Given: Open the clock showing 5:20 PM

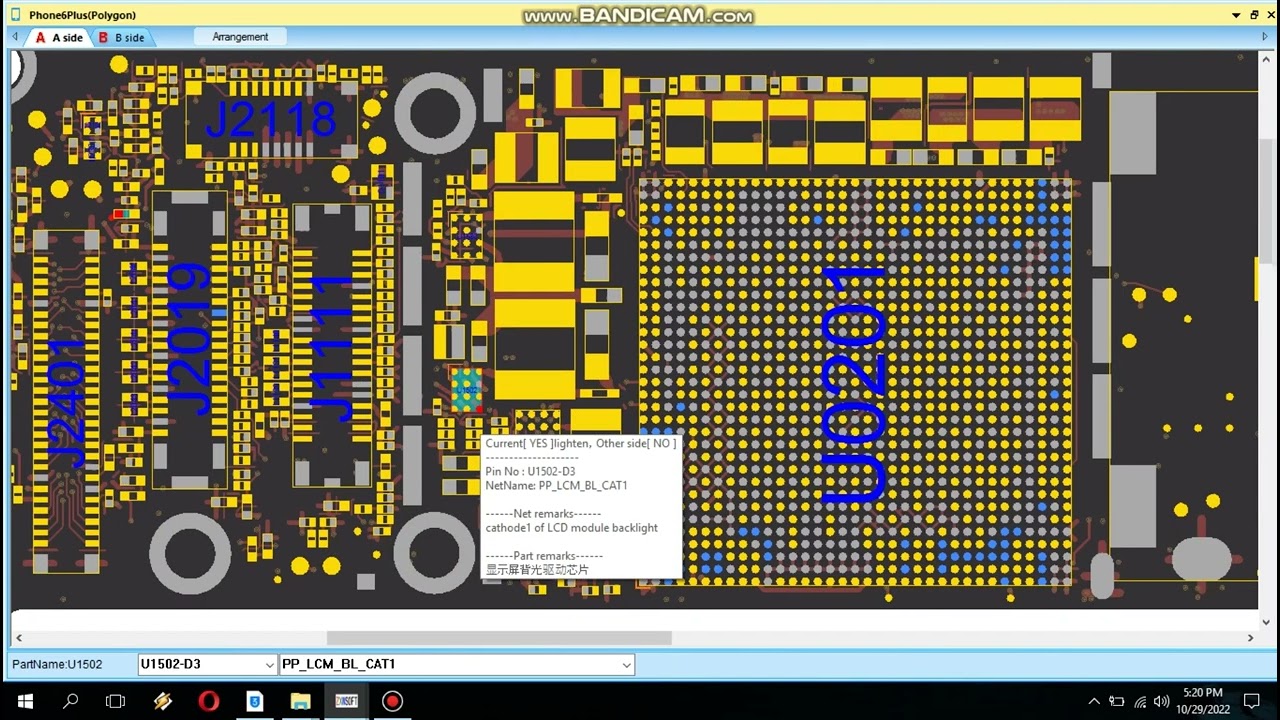Looking at the screenshot, I should click(1202, 701).
